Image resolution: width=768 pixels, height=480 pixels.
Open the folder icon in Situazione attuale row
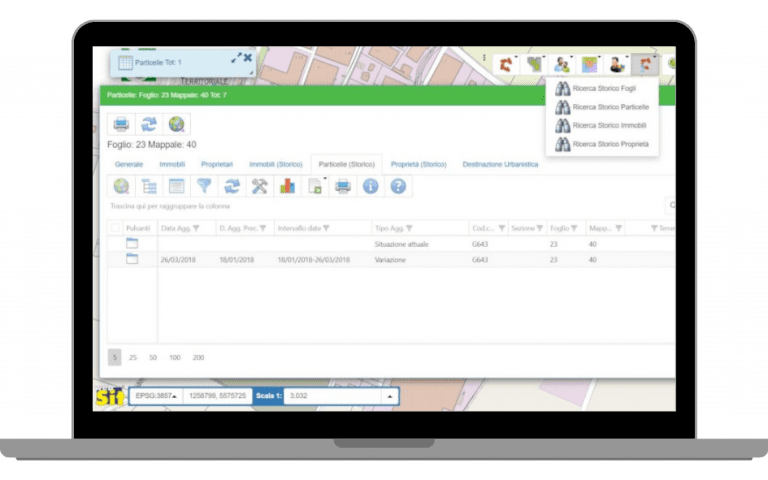click(x=132, y=243)
